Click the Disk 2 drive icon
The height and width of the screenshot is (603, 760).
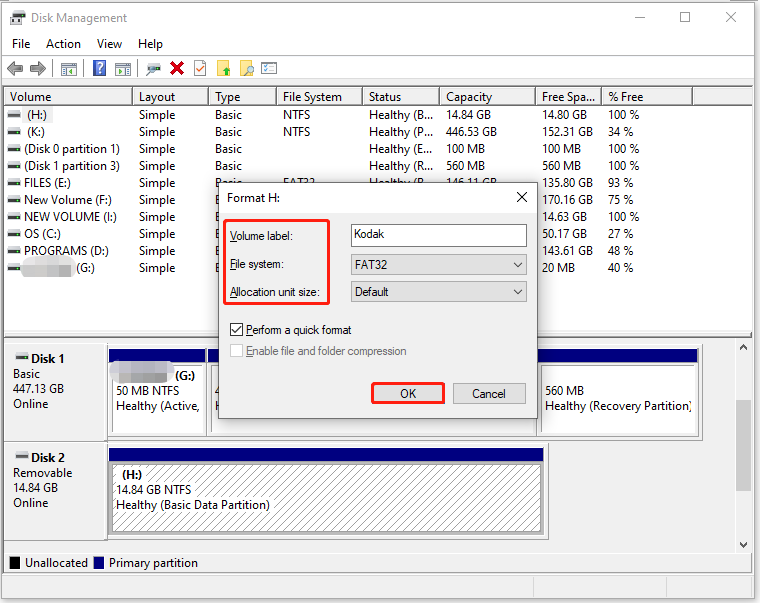tap(22, 457)
